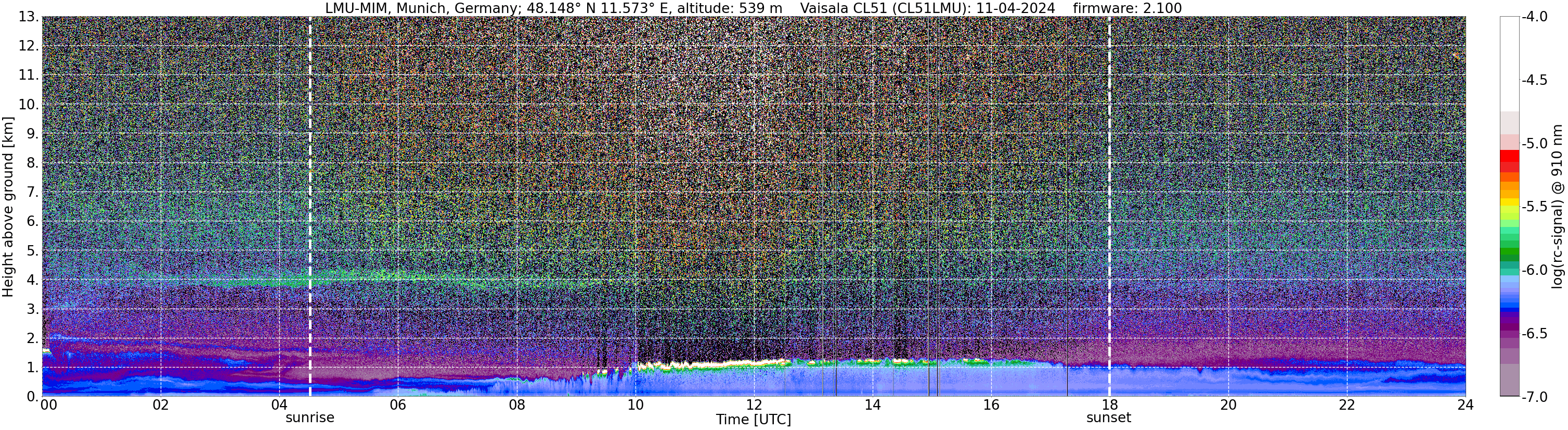Click the y-axis tick label '5.'

(33, 251)
